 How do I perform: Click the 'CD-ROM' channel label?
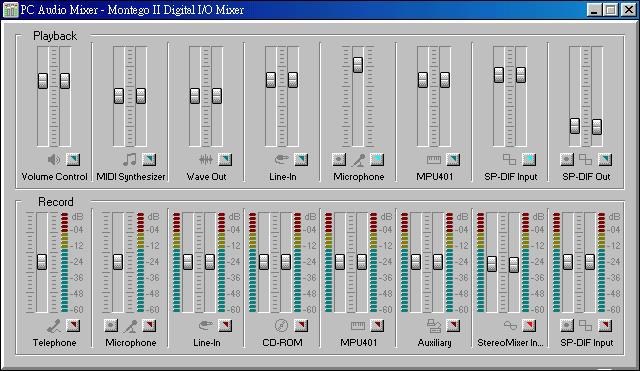tap(282, 343)
